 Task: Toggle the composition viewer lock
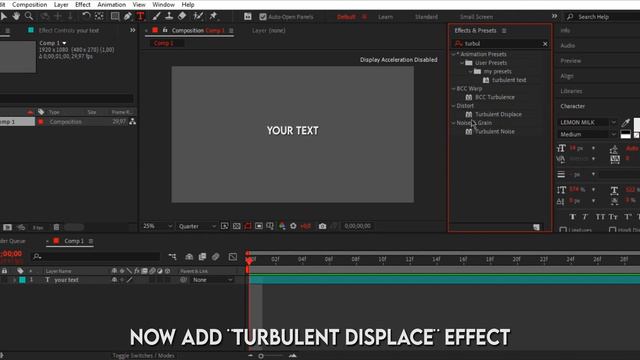pyautogui.click(x=165, y=30)
